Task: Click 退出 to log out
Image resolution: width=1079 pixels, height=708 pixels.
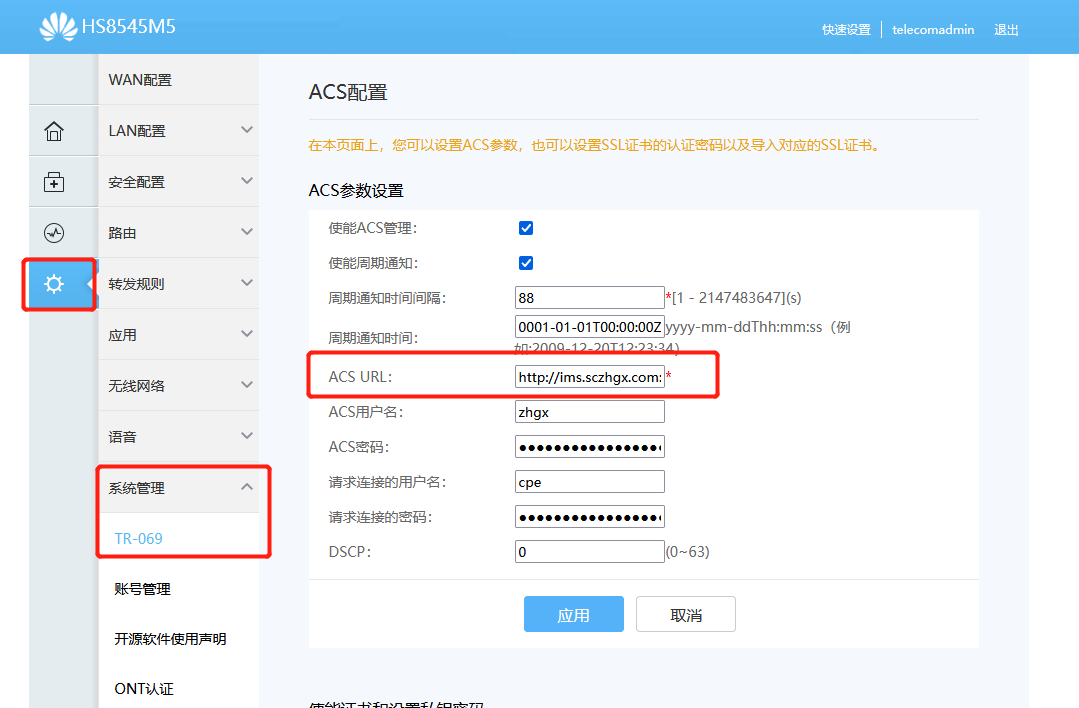Action: click(x=1006, y=30)
